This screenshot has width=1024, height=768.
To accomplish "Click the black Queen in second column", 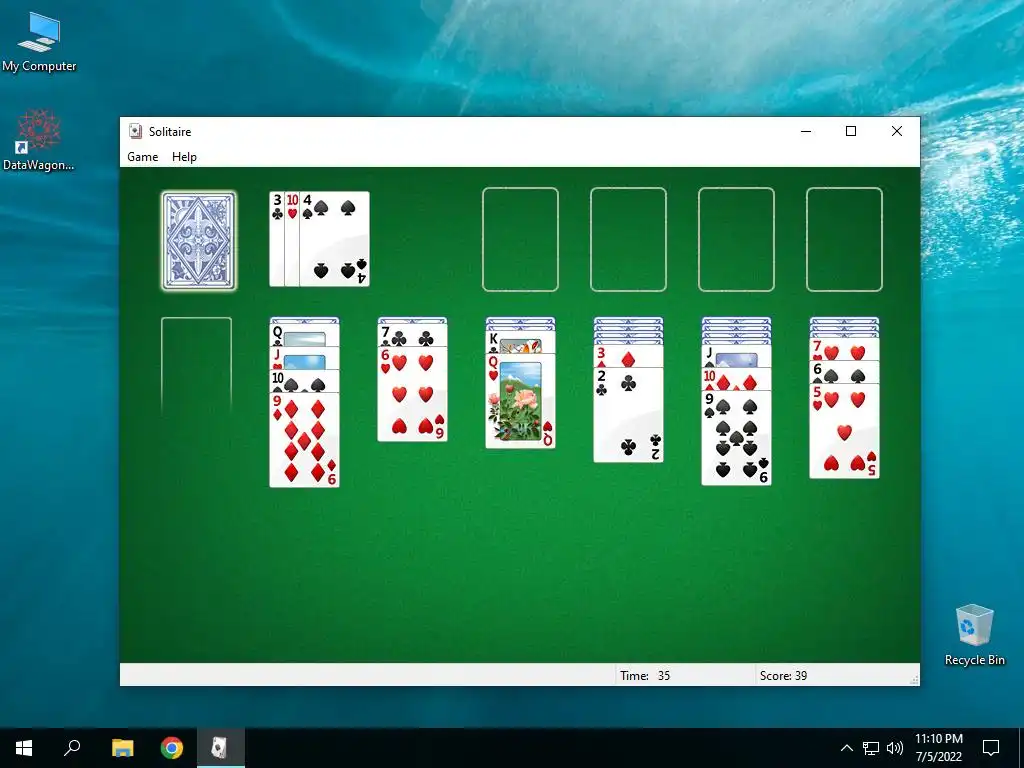I will coord(304,336).
